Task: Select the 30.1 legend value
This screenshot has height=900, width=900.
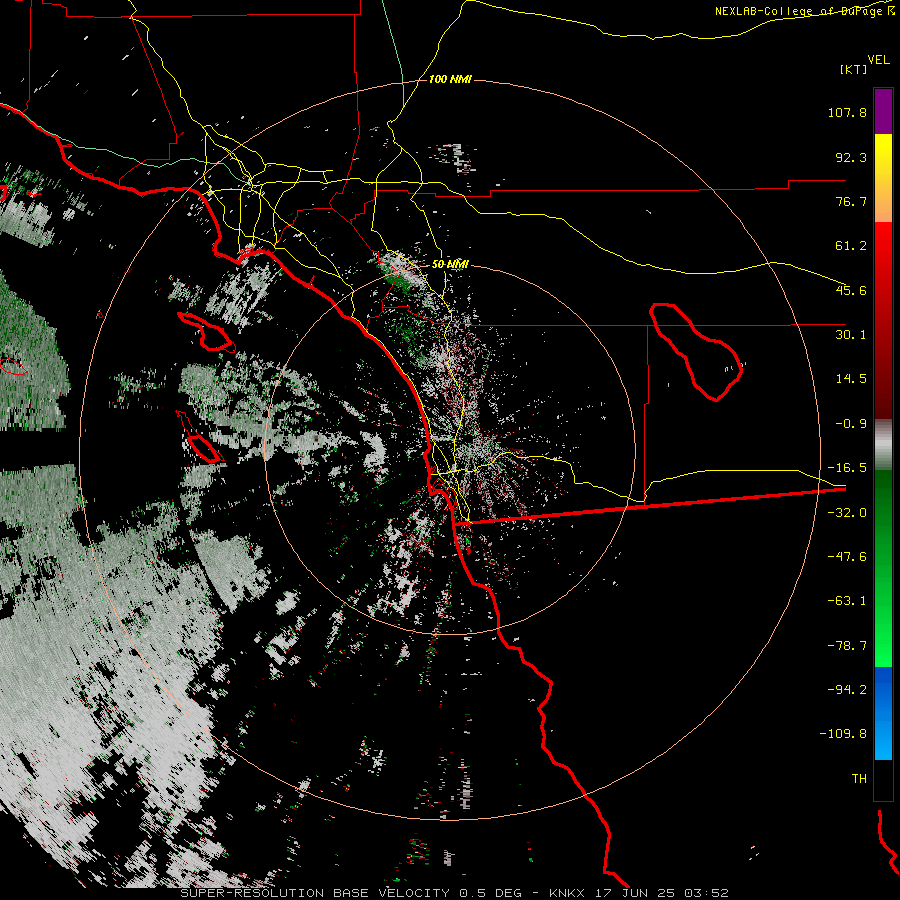Action: coord(851,335)
